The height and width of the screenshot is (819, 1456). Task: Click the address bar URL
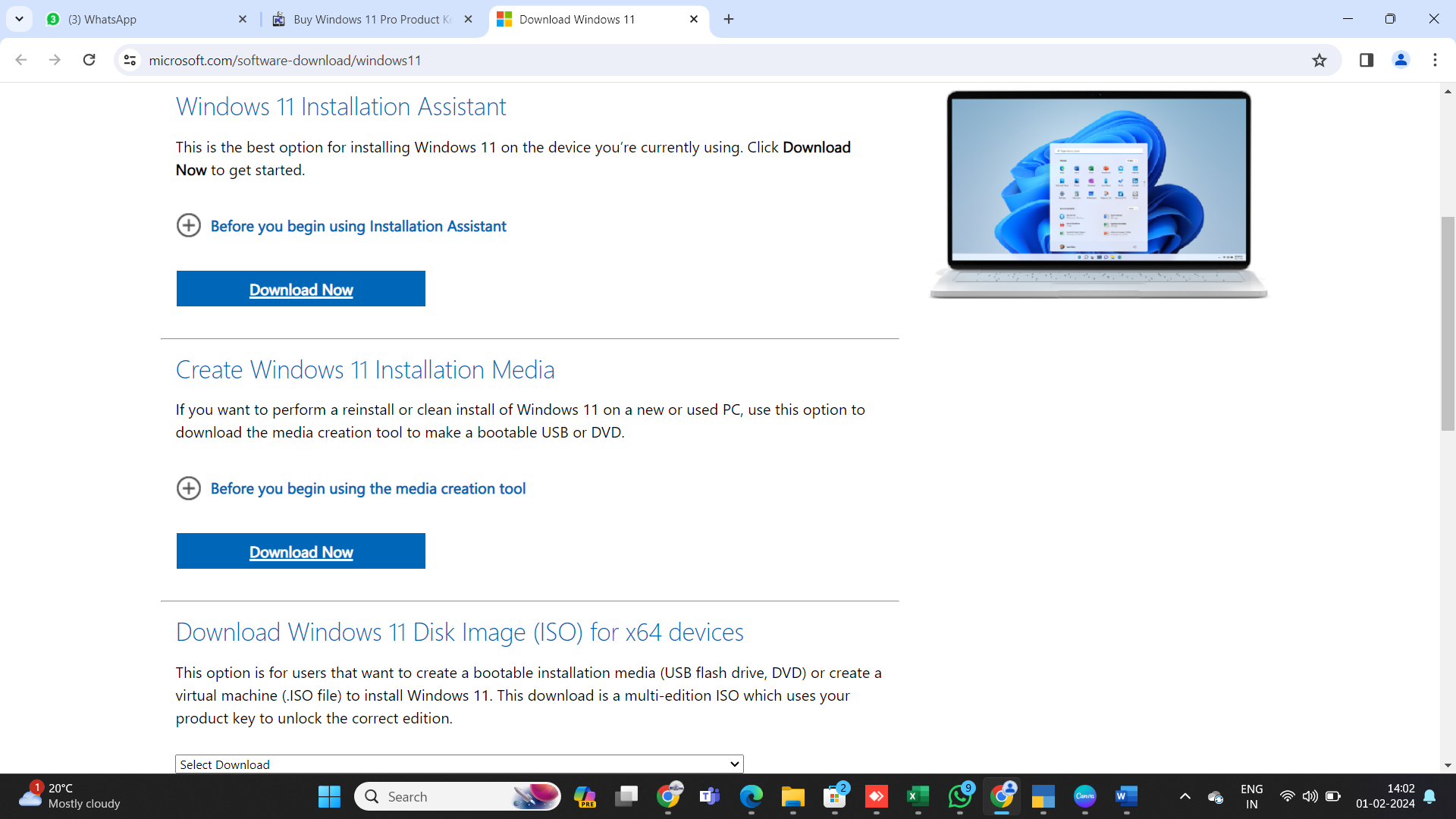pos(285,60)
